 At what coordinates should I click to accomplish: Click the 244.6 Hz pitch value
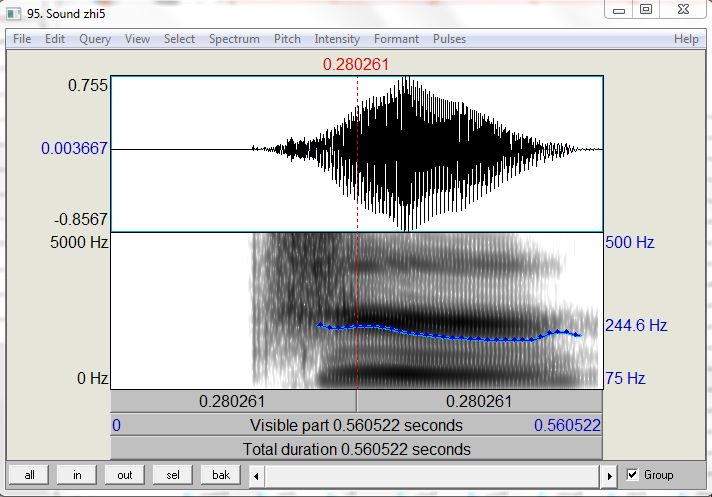(636, 325)
